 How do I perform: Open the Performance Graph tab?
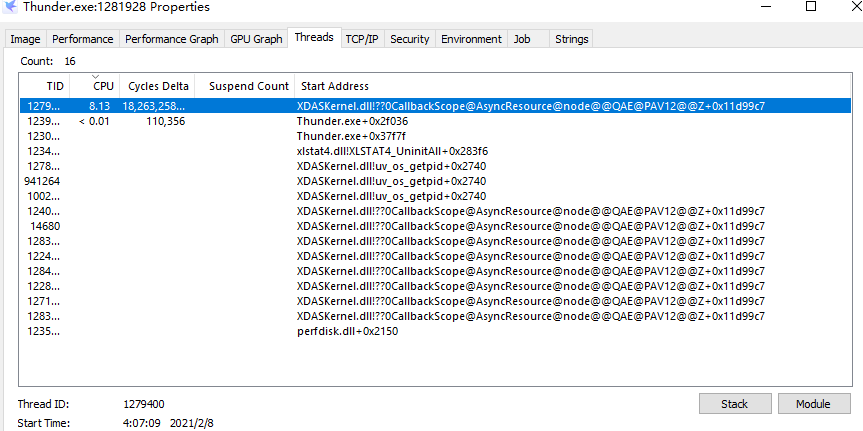[172, 39]
